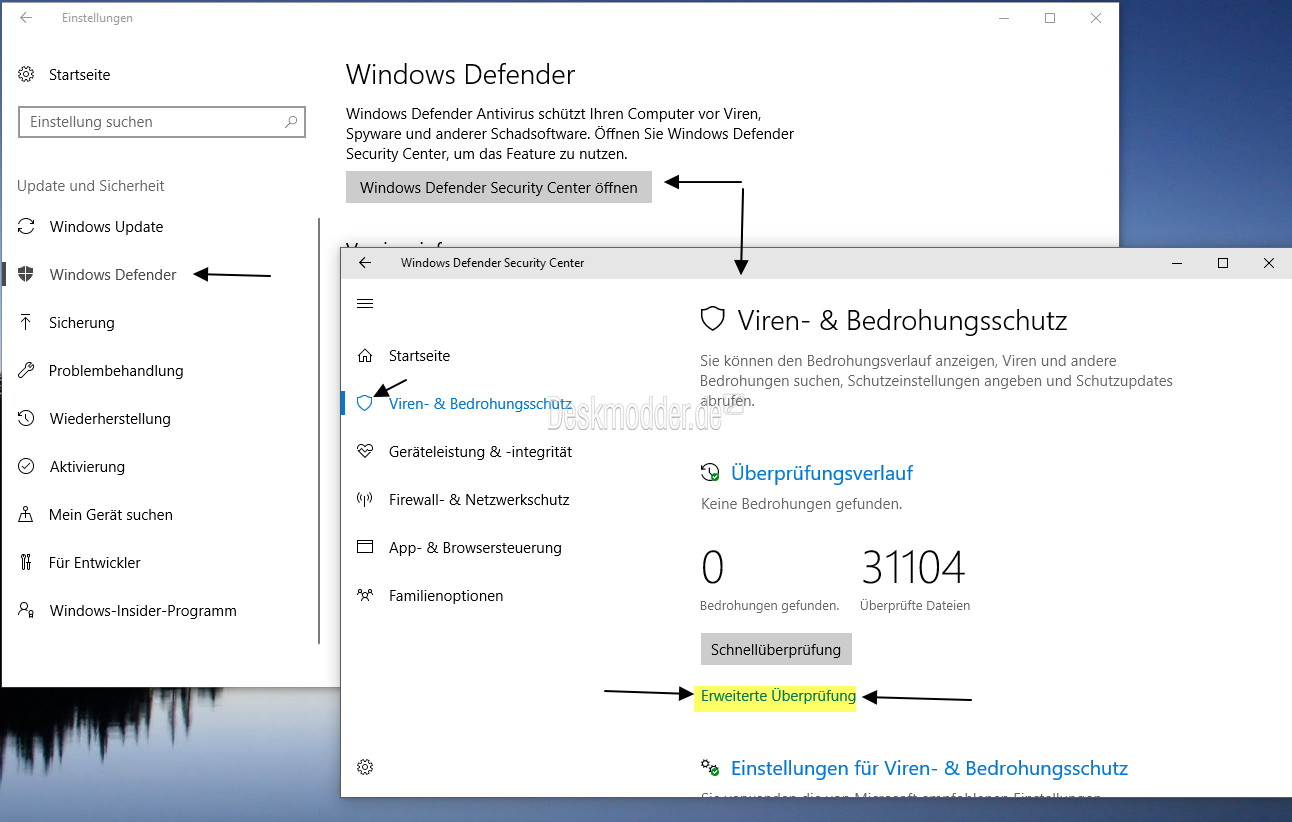Open Problembehandlung settings page
The height and width of the screenshot is (822, 1292).
(116, 371)
